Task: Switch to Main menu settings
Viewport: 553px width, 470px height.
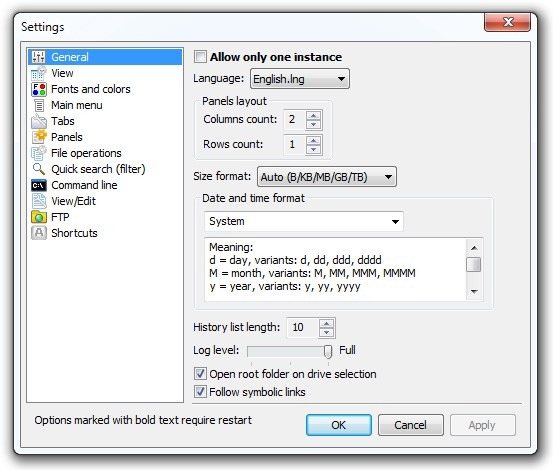Action: pos(77,105)
